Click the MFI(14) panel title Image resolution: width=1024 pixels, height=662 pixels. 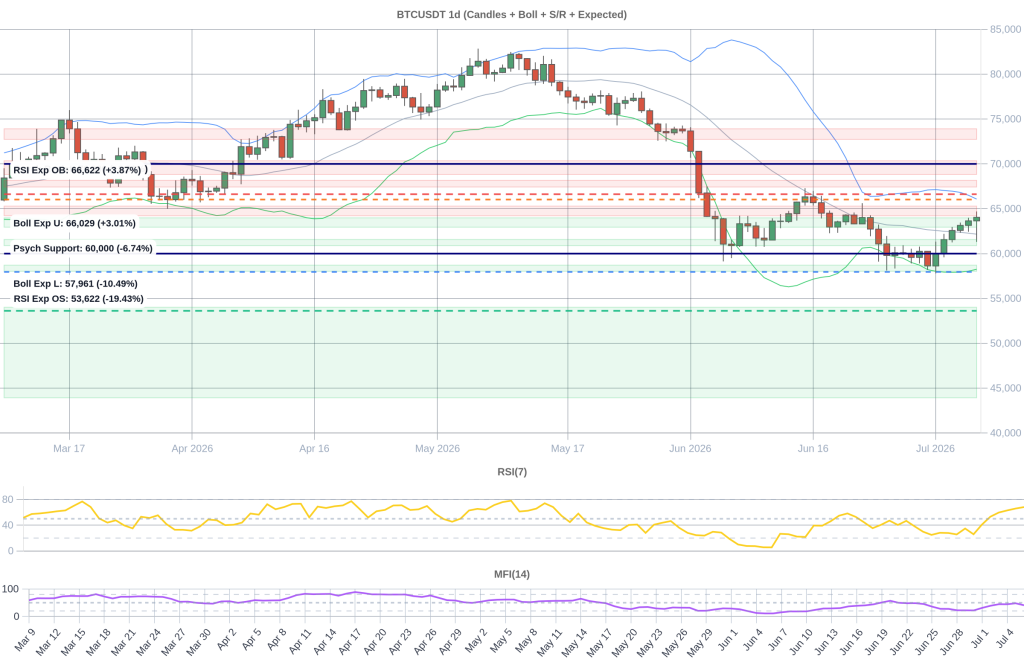512,575
